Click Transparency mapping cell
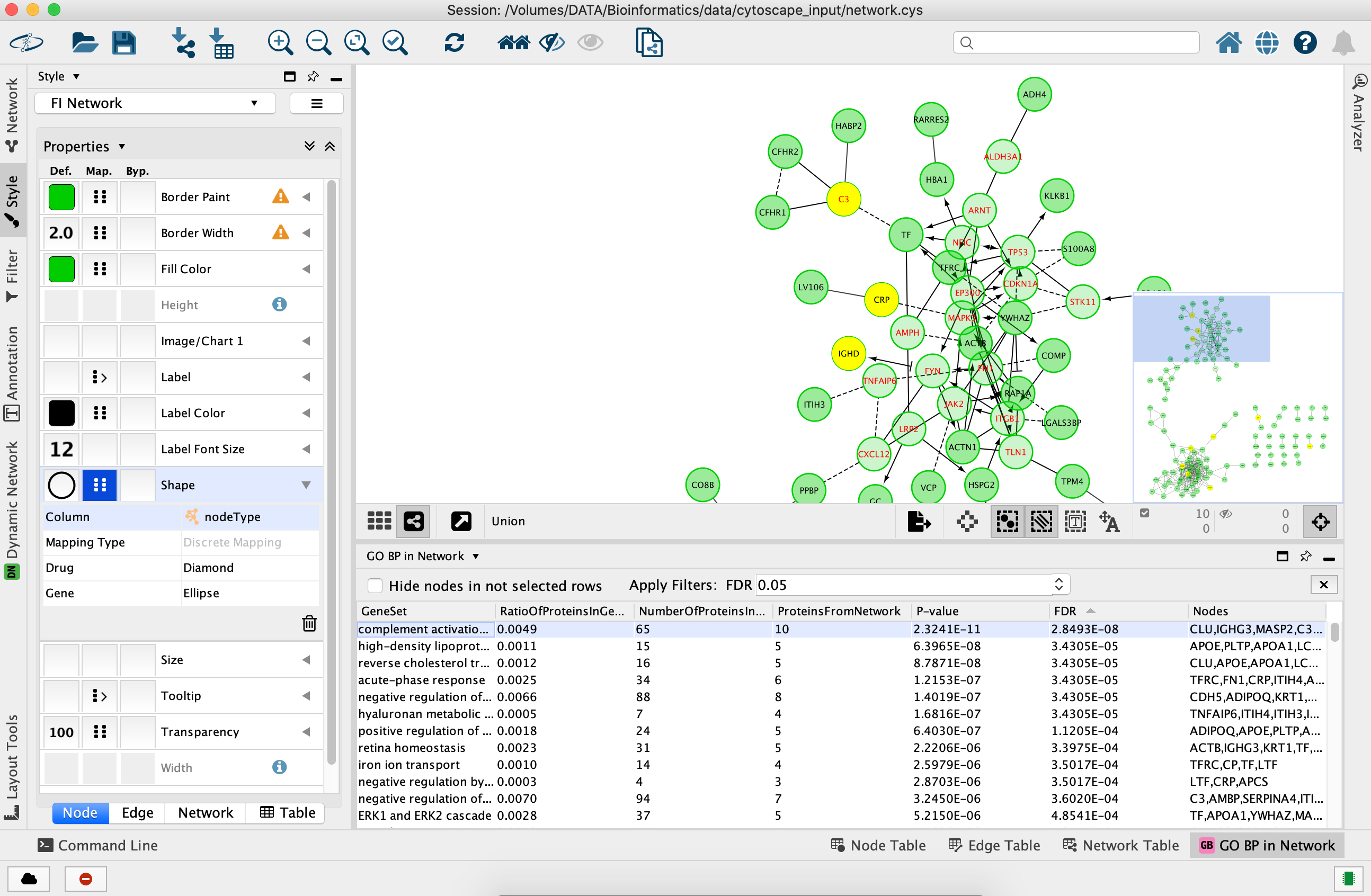The height and width of the screenshot is (896, 1371). (100, 731)
